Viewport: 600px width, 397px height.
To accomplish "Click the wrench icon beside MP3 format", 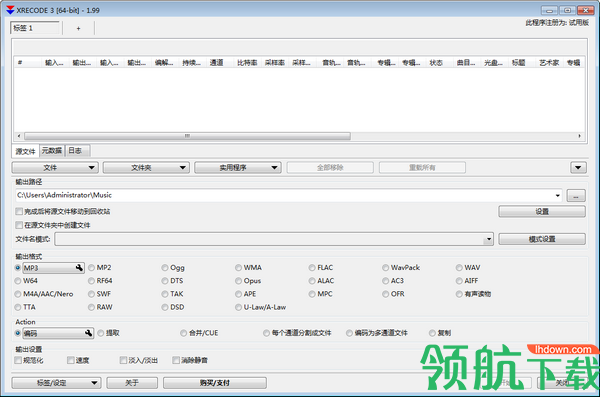I will pyautogui.click(x=79, y=268).
